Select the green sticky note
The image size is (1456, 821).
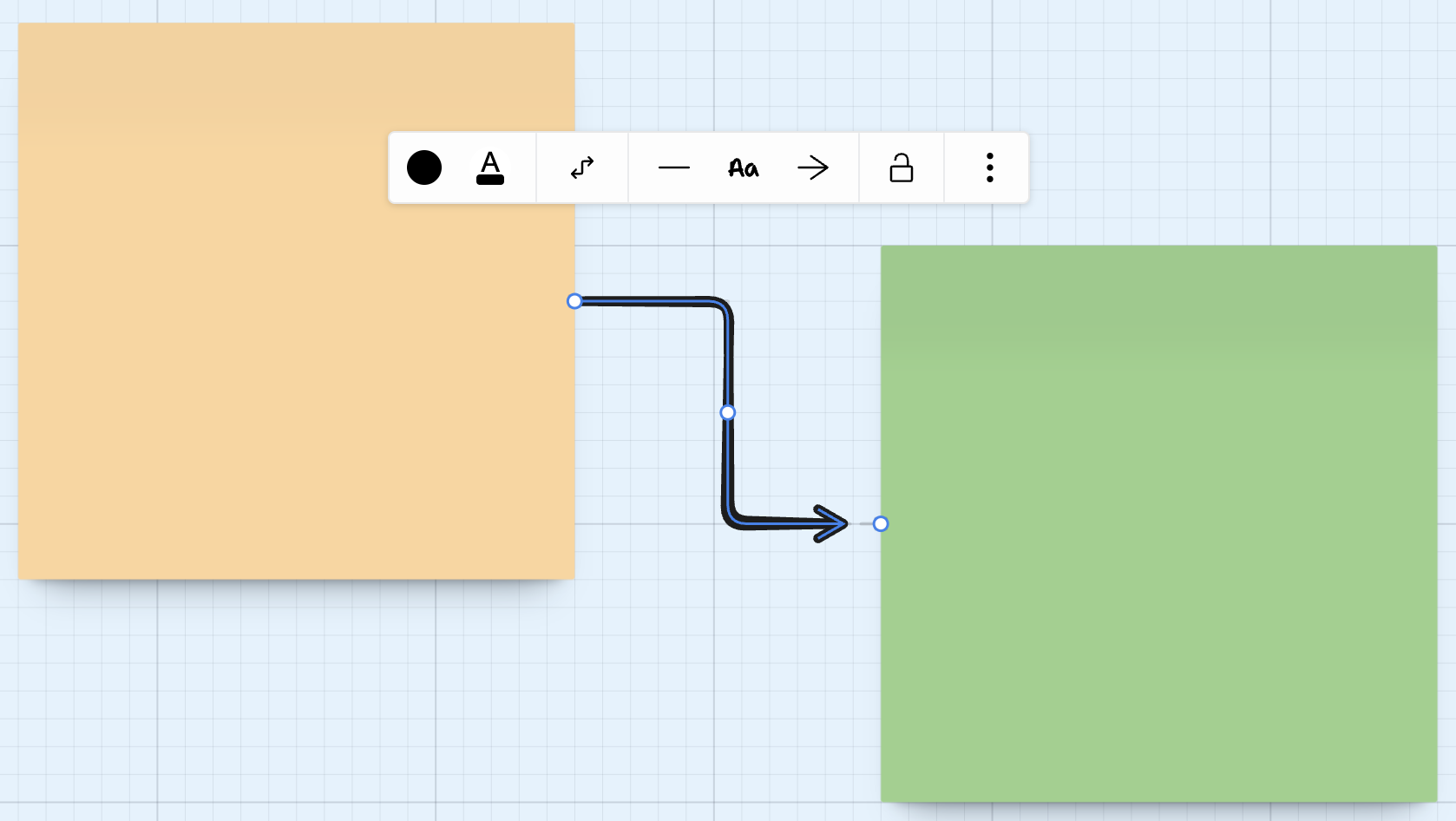1158,523
